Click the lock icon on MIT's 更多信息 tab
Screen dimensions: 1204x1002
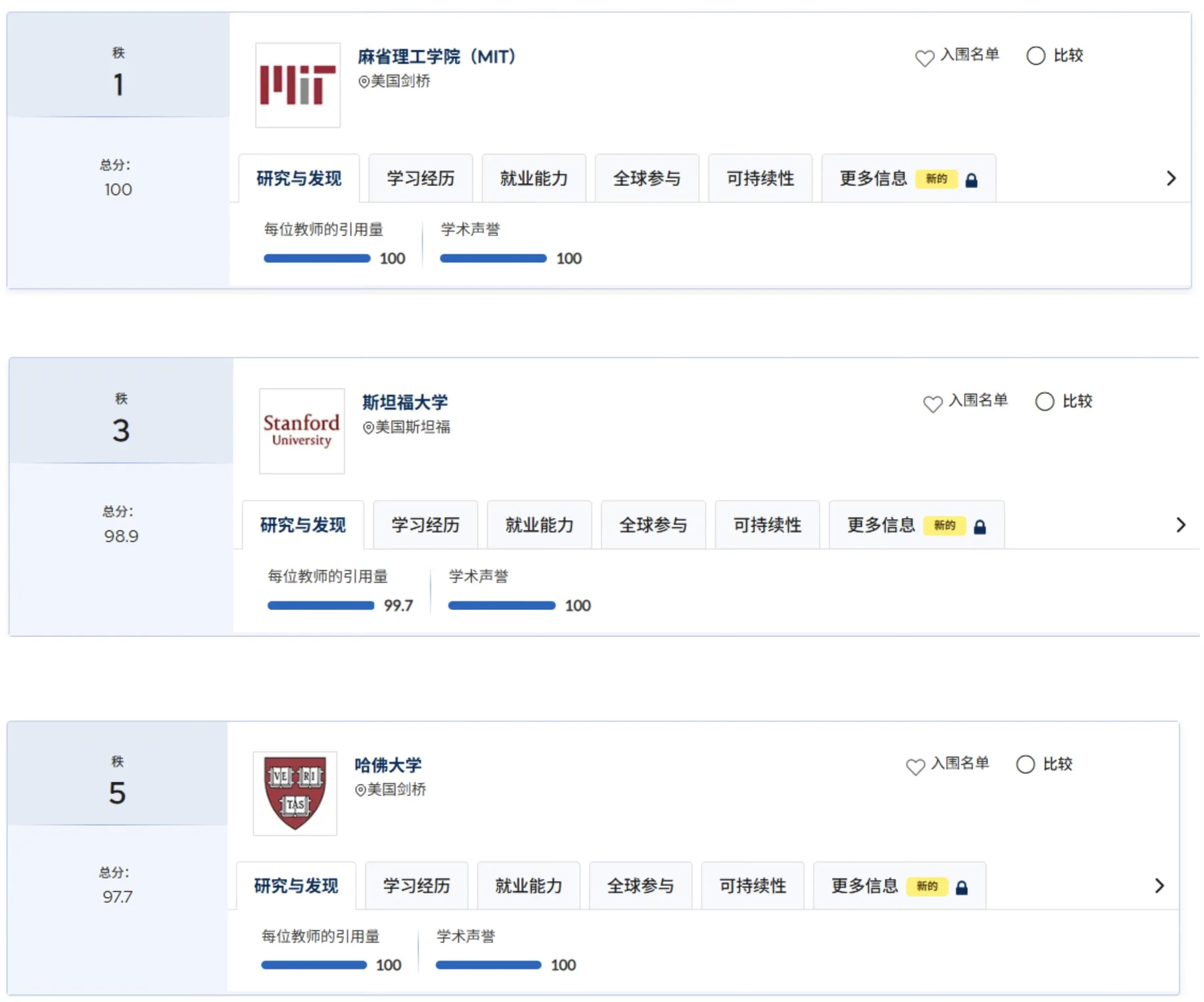click(971, 180)
